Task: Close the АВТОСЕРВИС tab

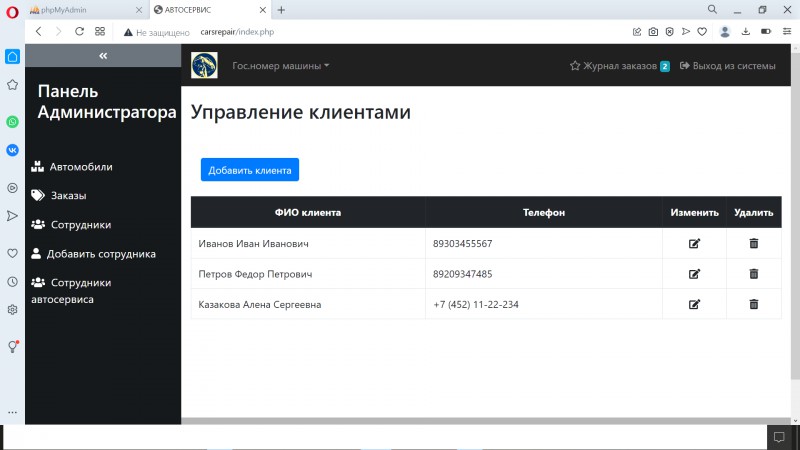Action: pos(263,10)
